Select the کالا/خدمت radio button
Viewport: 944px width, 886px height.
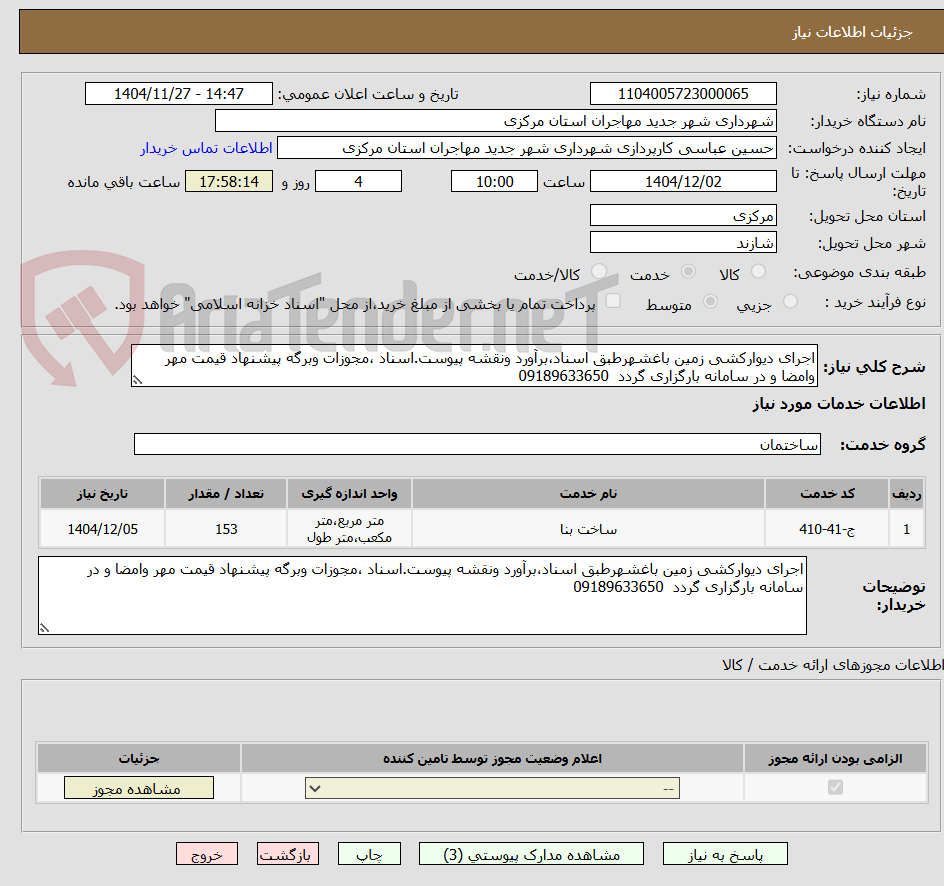pos(599,272)
